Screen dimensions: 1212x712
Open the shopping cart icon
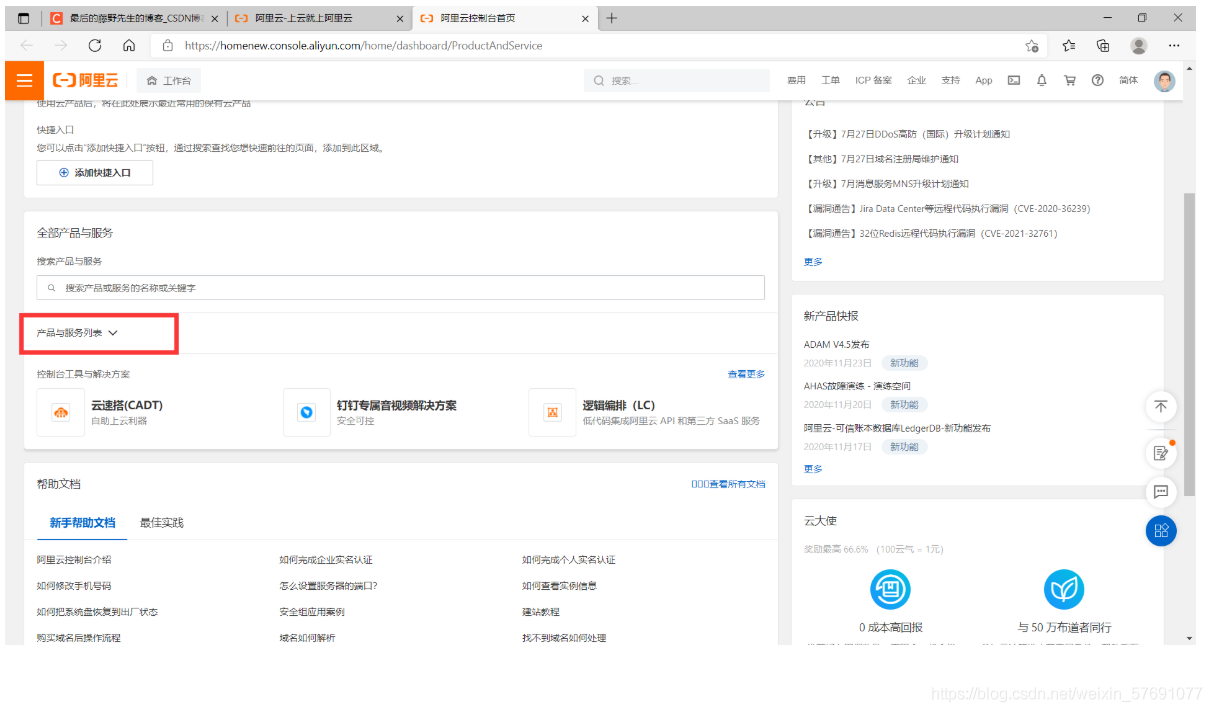coord(1069,80)
